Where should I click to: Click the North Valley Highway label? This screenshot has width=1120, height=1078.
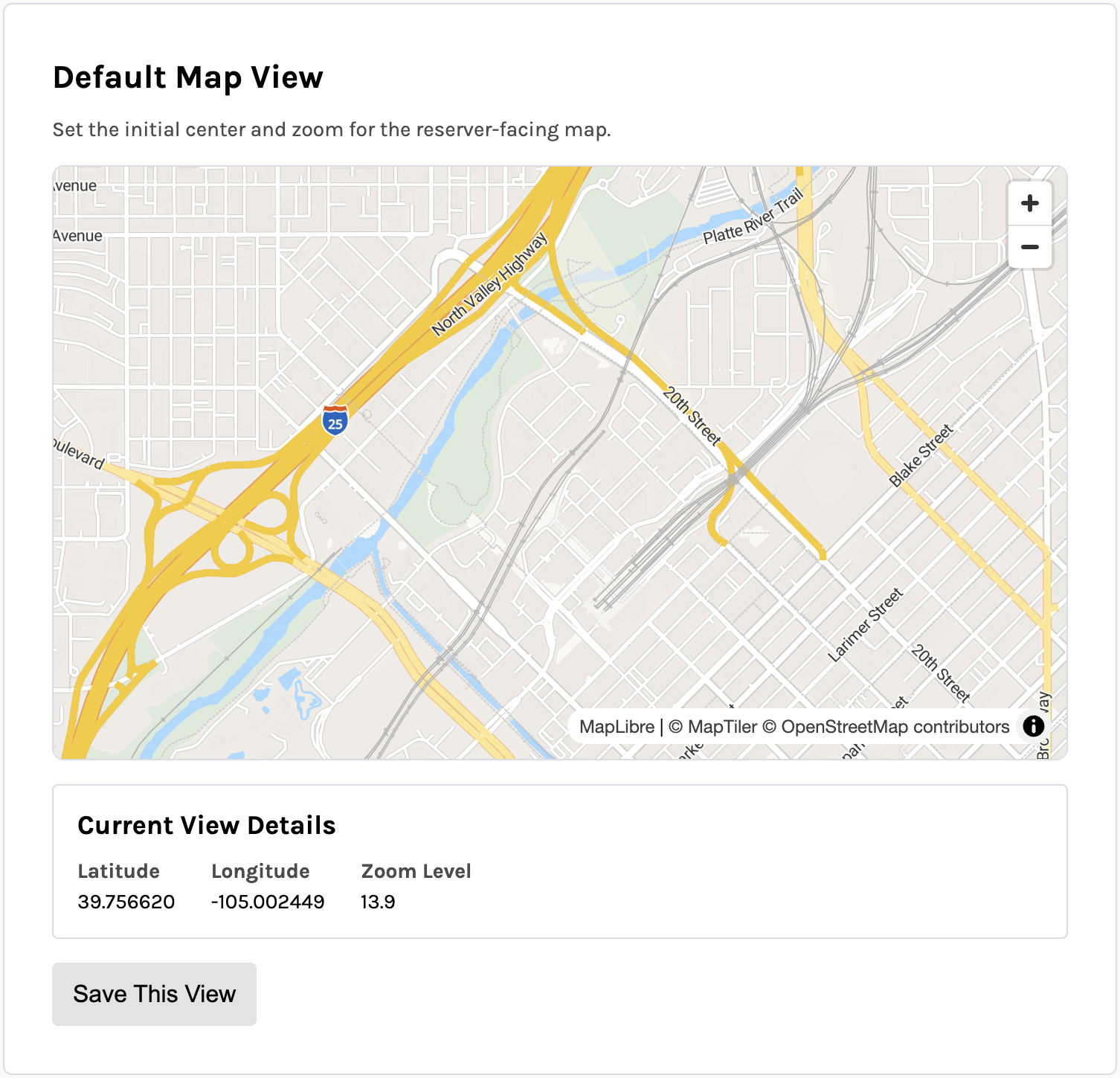489,283
